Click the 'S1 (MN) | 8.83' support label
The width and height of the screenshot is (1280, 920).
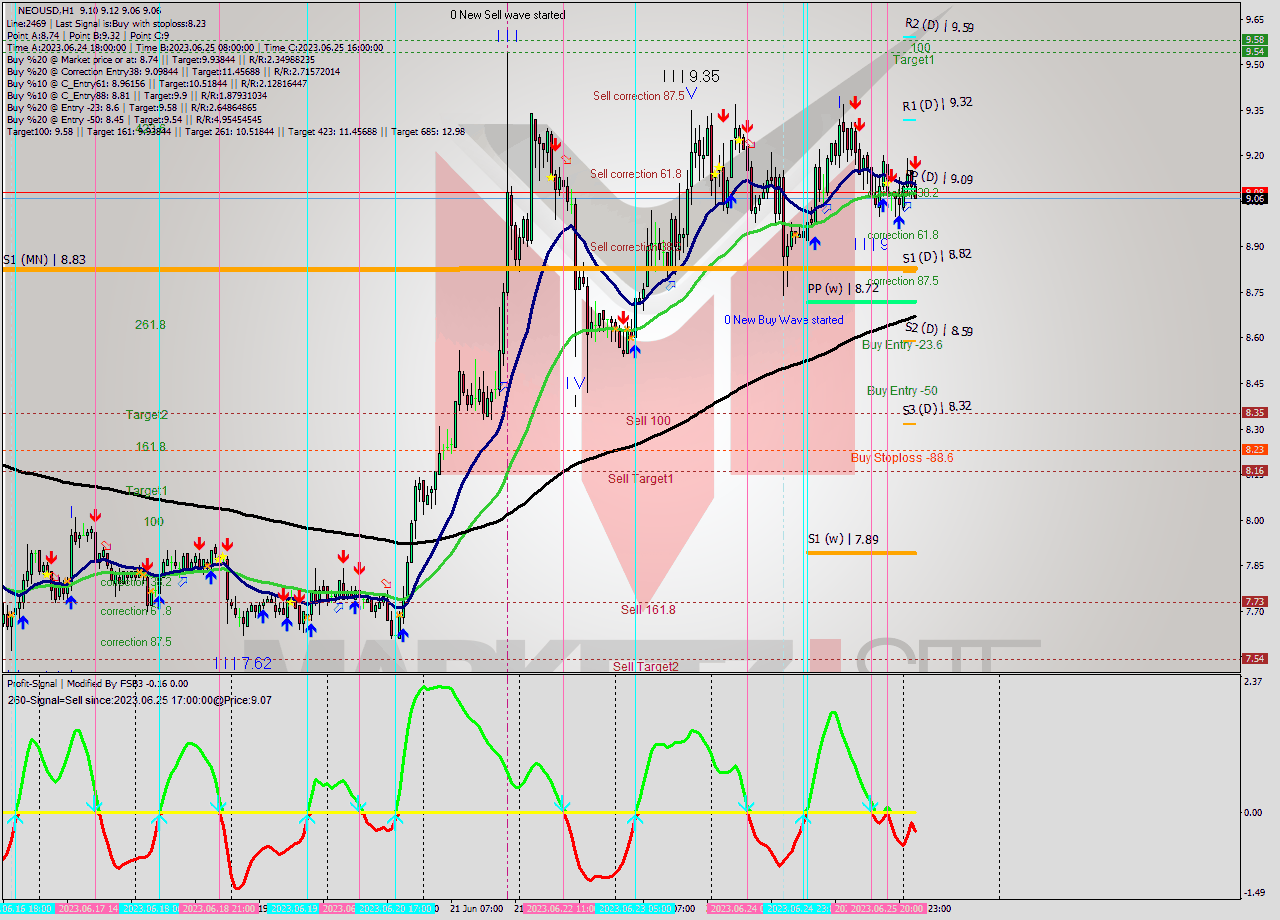coord(43,259)
